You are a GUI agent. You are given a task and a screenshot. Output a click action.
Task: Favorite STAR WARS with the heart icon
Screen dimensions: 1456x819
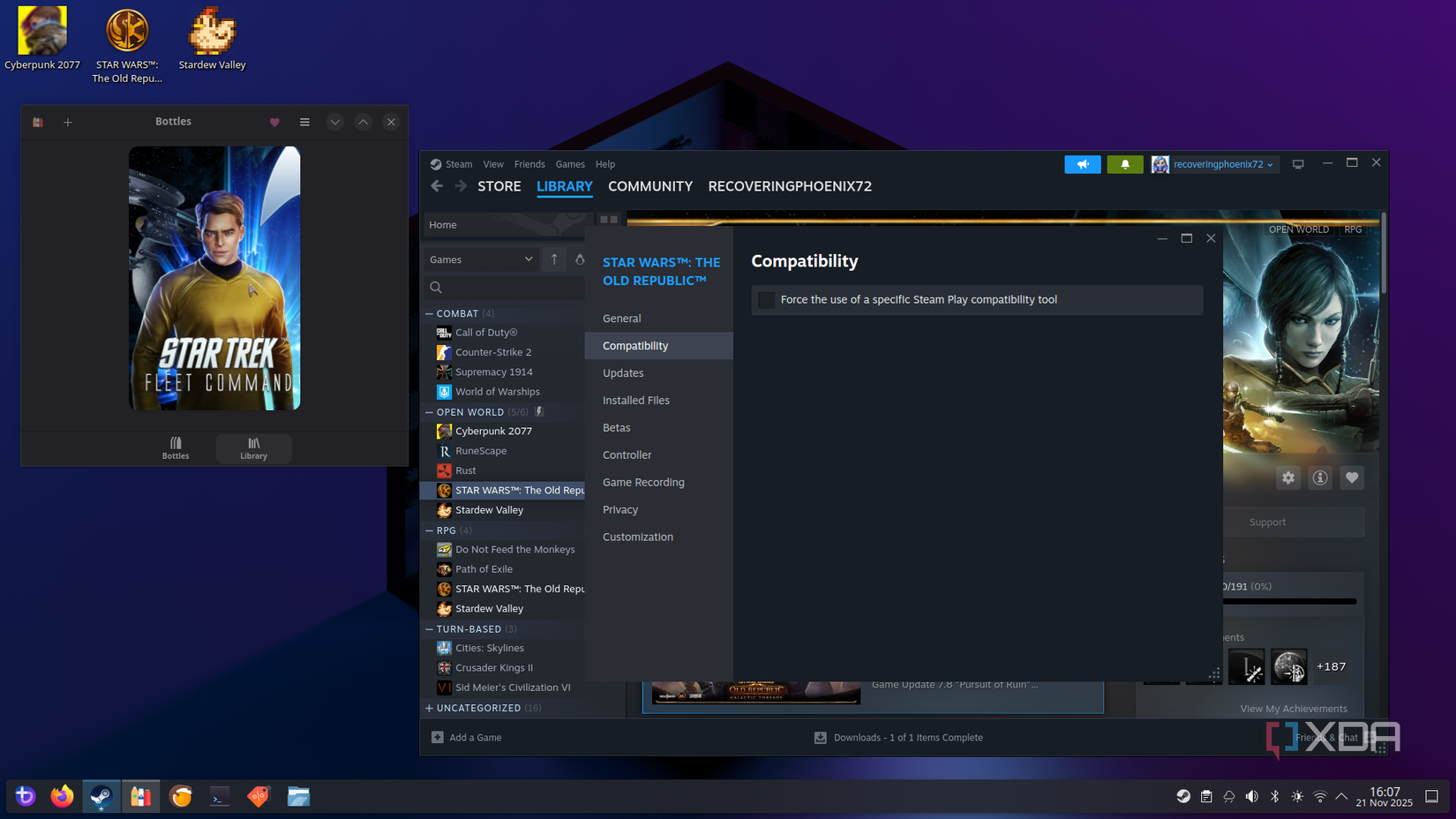tap(1352, 477)
